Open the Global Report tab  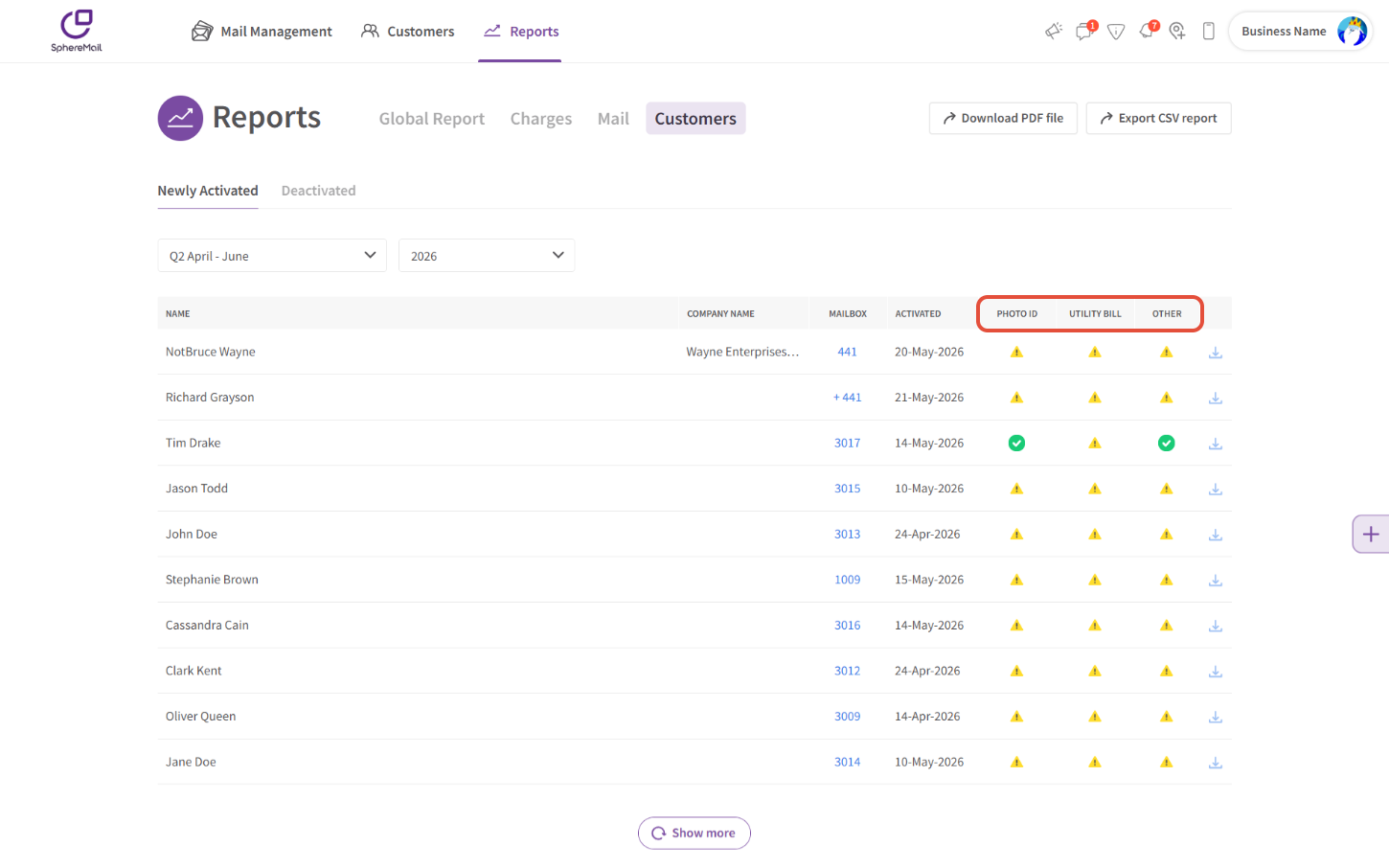432,119
